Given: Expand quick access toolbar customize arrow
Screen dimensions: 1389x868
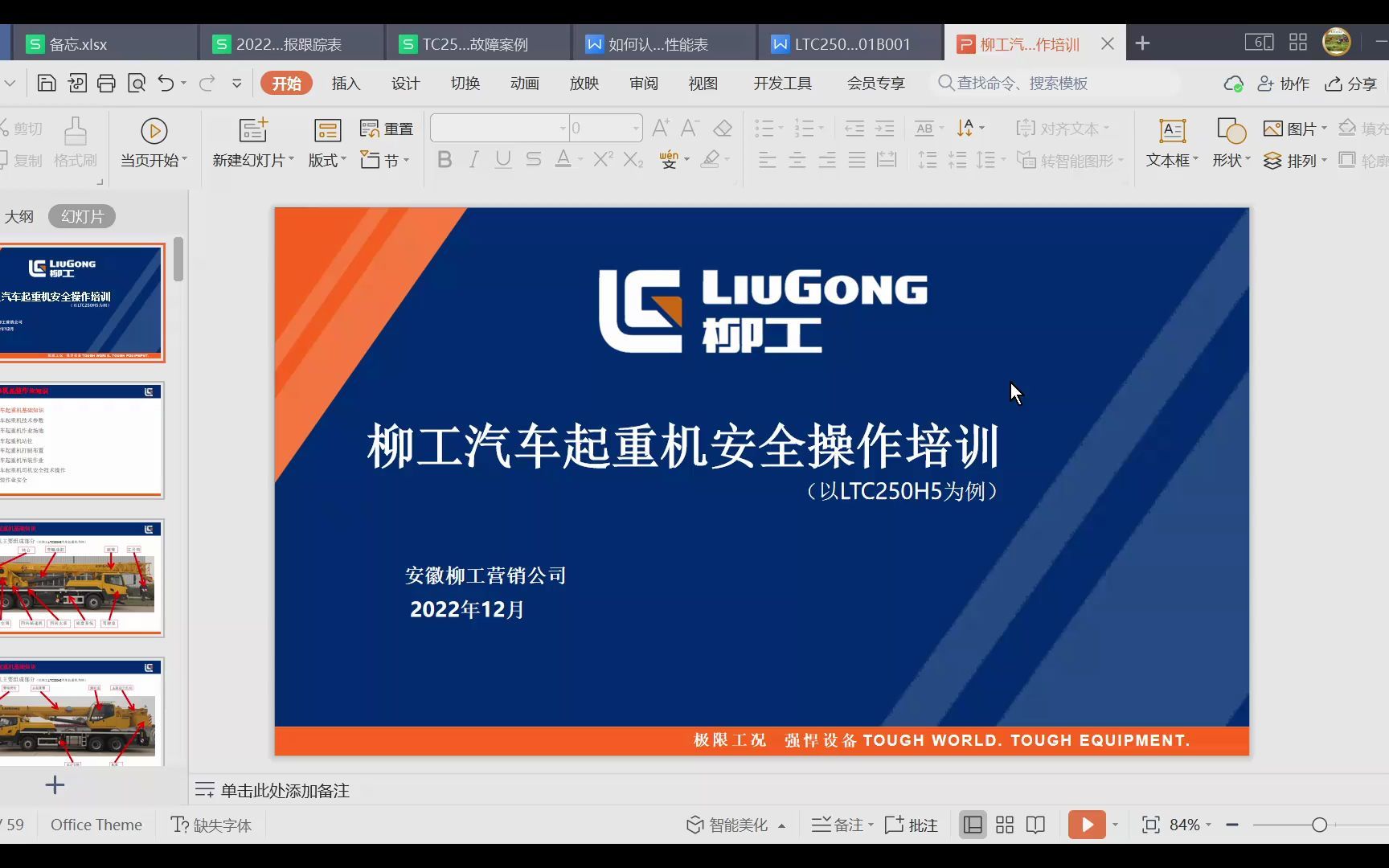Looking at the screenshot, I should pyautogui.click(x=236, y=83).
